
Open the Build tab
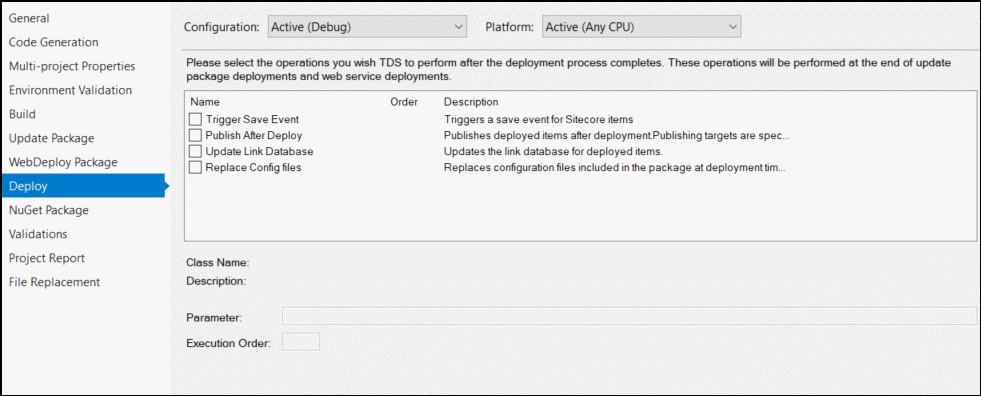(x=22, y=114)
